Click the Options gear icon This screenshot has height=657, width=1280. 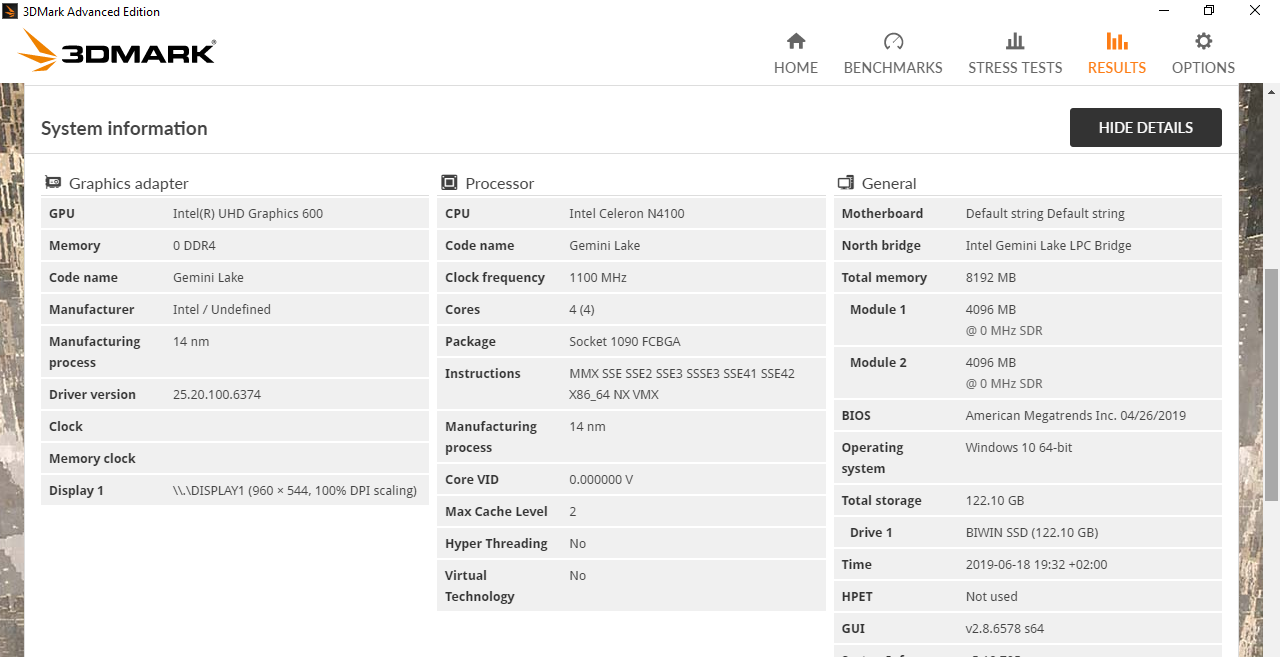[1204, 41]
